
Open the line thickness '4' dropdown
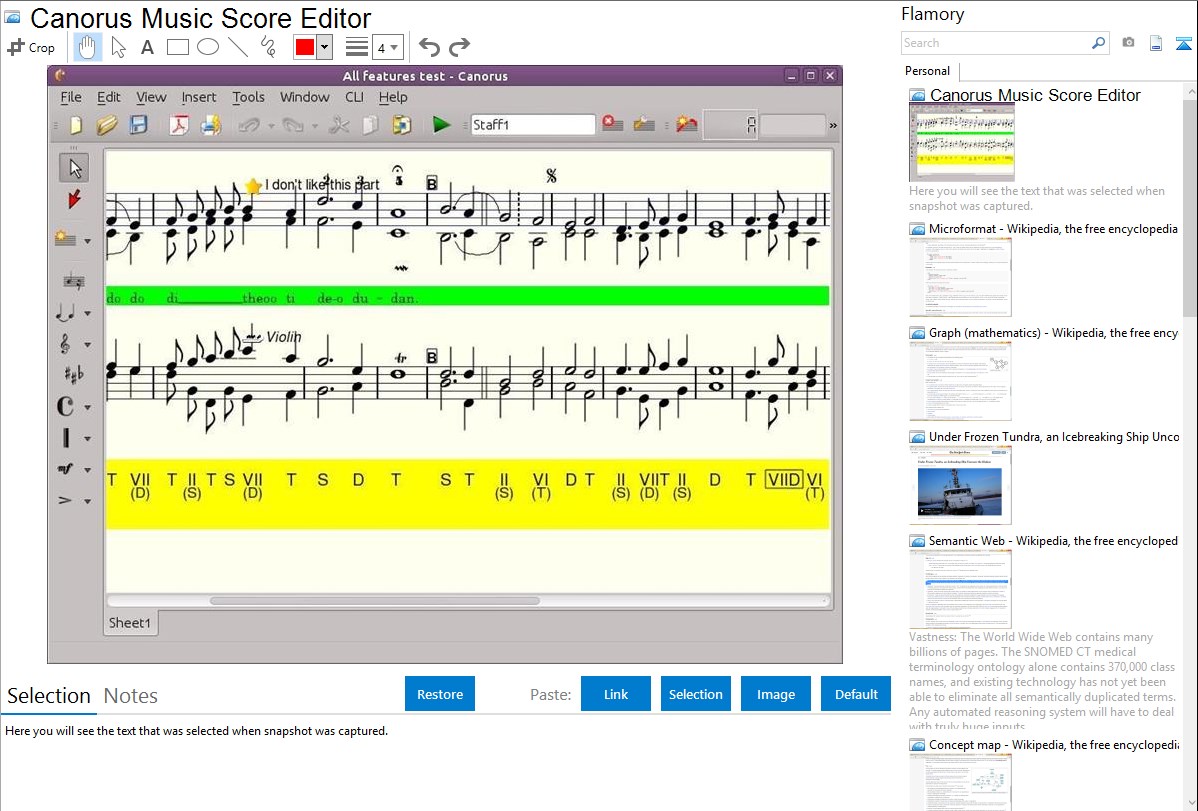point(388,47)
